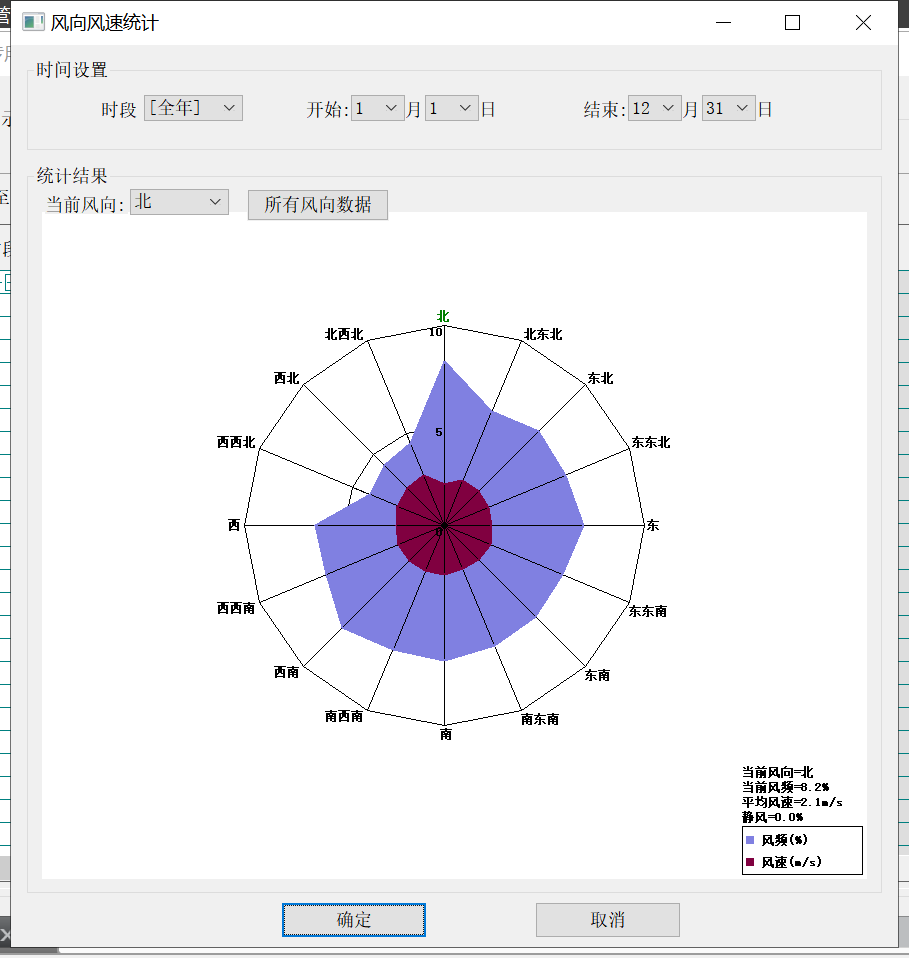Close the 风向风速统计 dialog
Image resolution: width=909 pixels, height=958 pixels.
coord(863,22)
